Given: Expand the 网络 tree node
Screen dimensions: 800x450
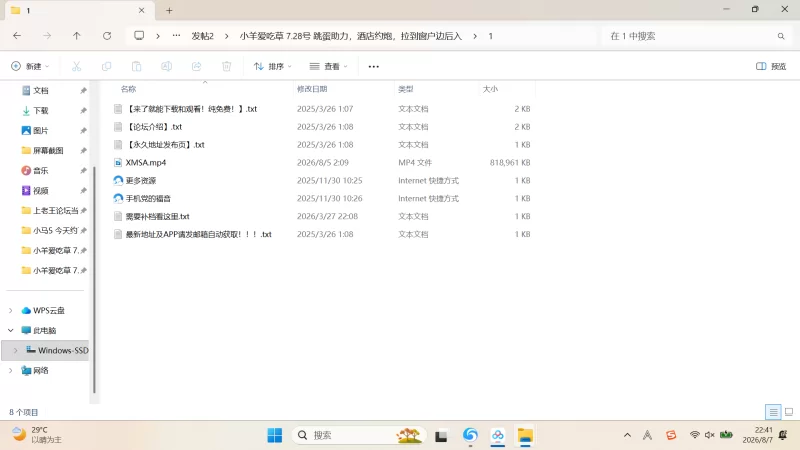Looking at the screenshot, I should pyautogui.click(x=11, y=370).
